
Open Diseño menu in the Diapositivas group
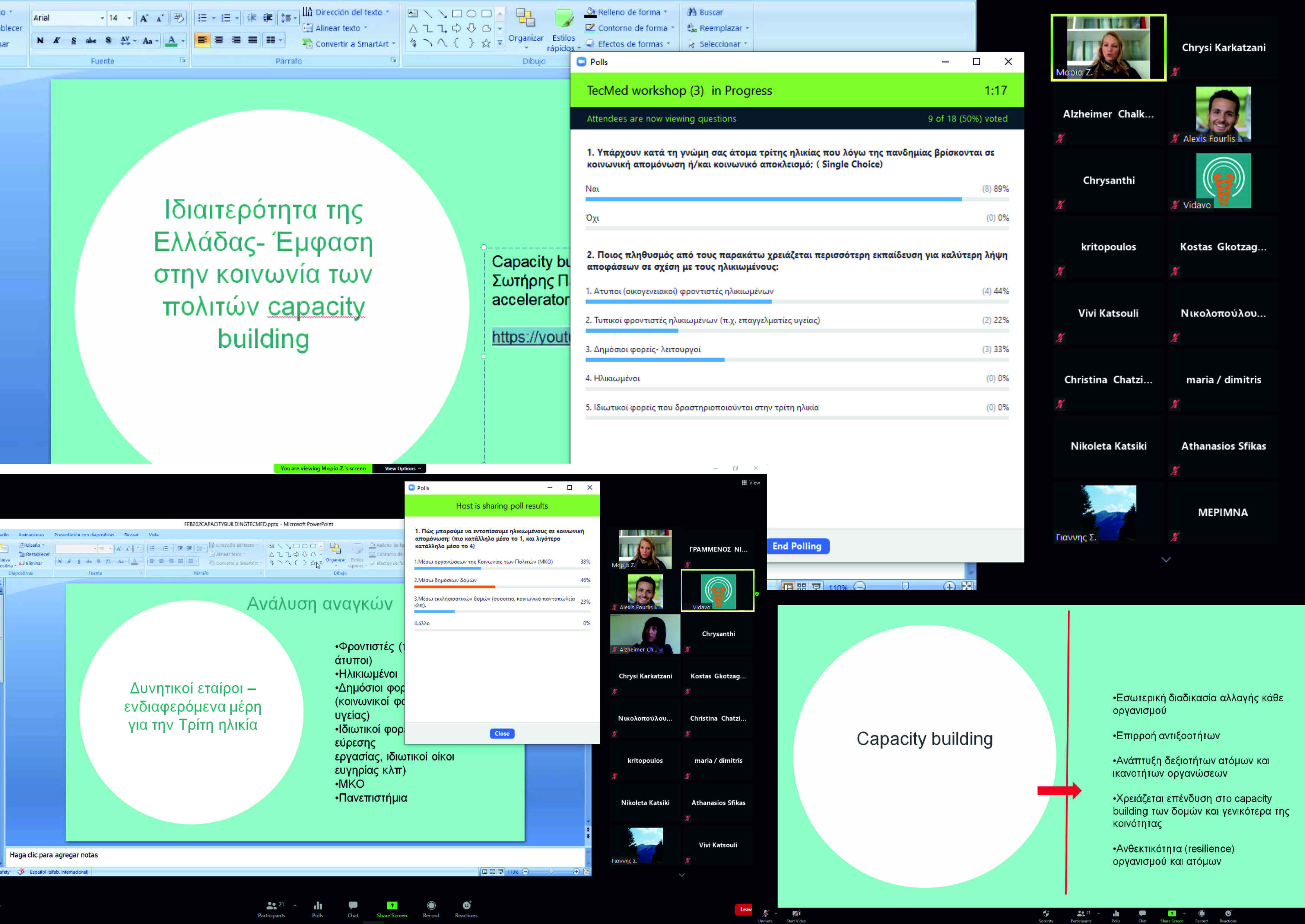click(x=32, y=545)
